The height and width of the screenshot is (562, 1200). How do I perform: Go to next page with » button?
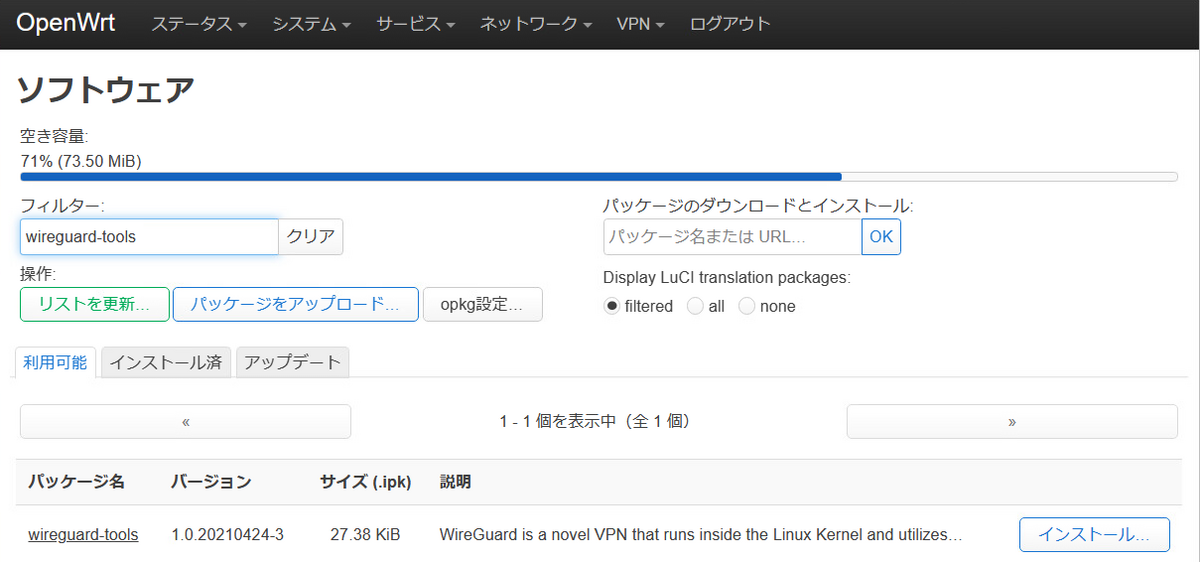click(1012, 422)
